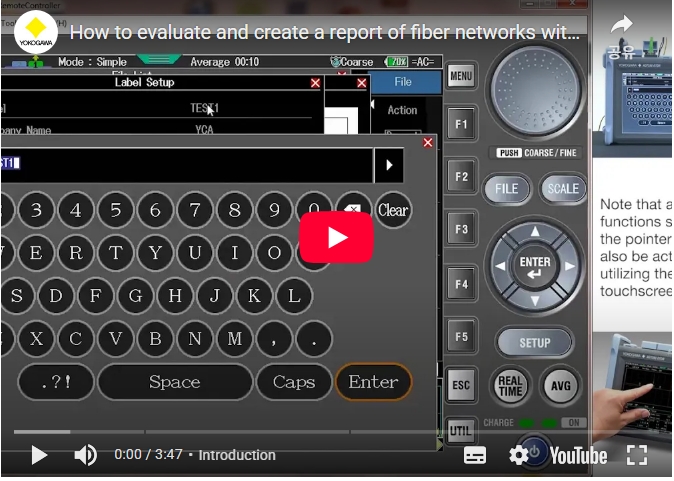Click the 5 key on the keyboard
674x481 pixels.
click(x=116, y=210)
